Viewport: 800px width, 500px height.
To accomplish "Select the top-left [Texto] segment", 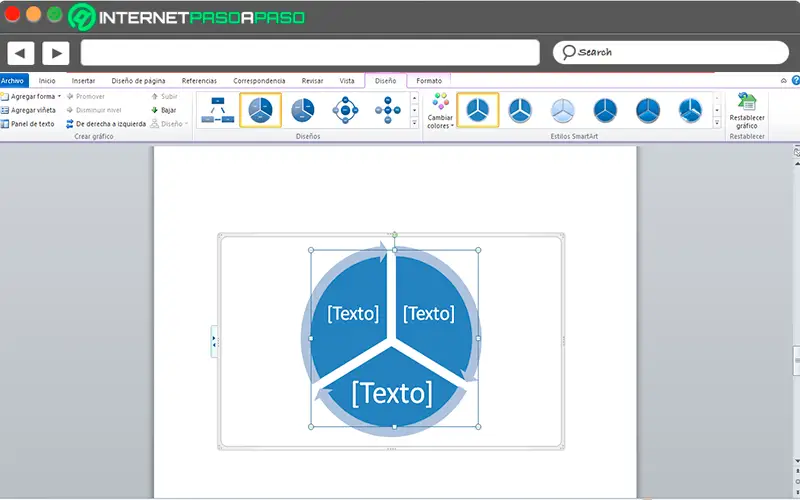I will [353, 313].
